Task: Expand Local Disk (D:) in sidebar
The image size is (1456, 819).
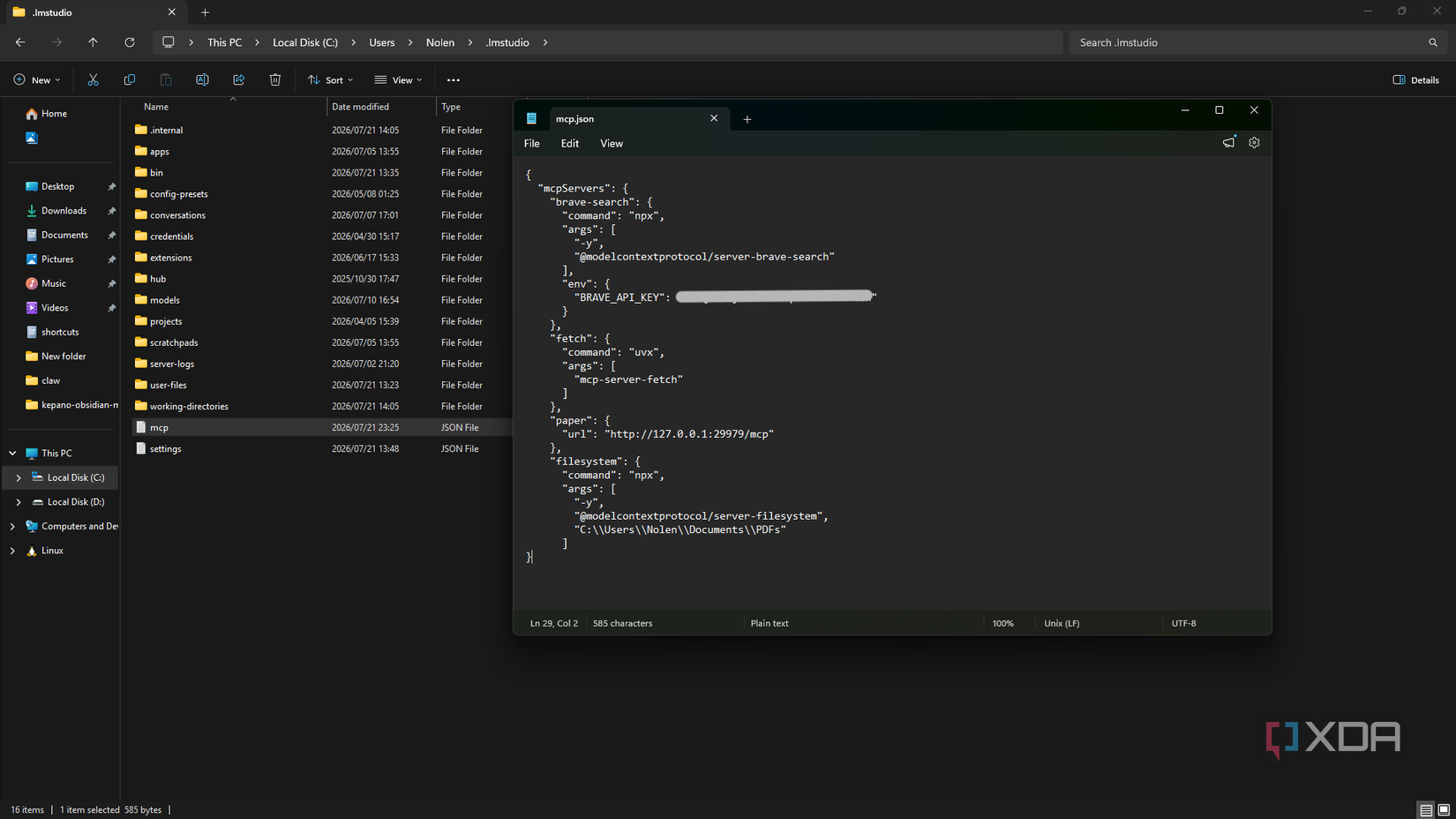Action: [19, 502]
